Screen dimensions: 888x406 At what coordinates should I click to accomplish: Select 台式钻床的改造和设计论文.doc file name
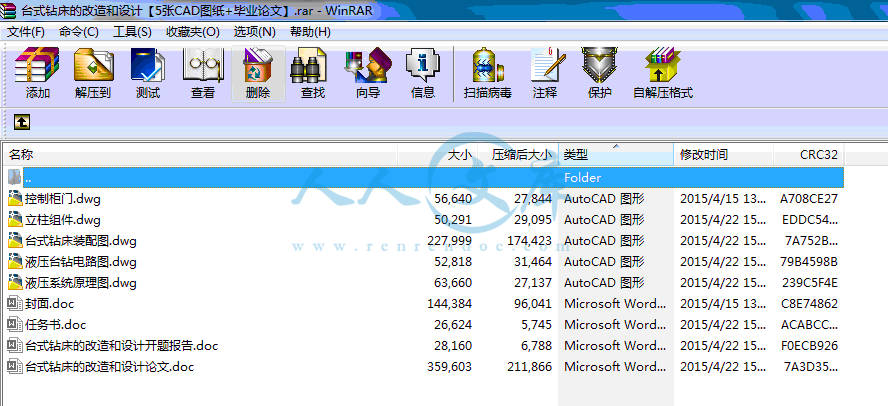point(110,366)
